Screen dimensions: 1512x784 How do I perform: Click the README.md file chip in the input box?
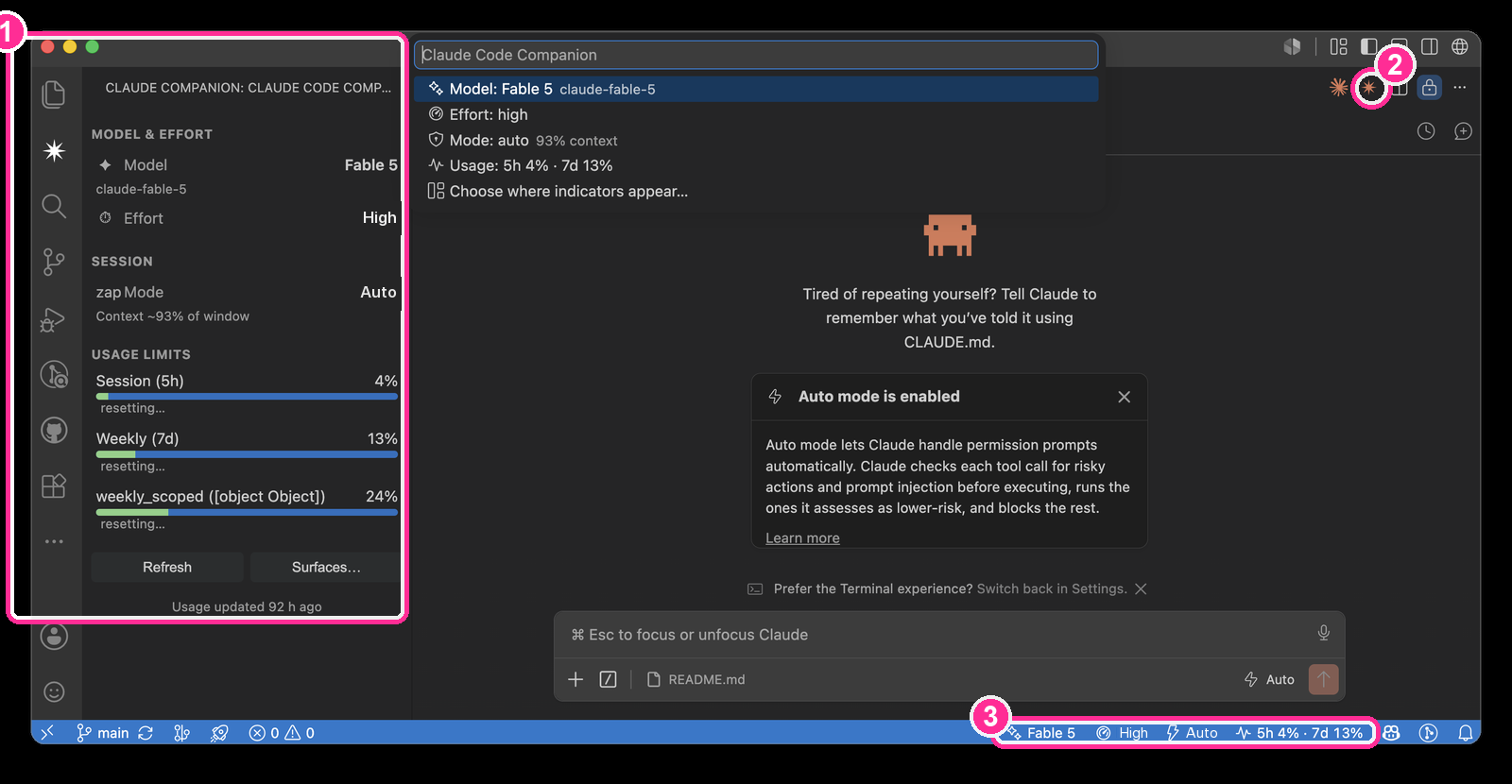pyautogui.click(x=696, y=679)
